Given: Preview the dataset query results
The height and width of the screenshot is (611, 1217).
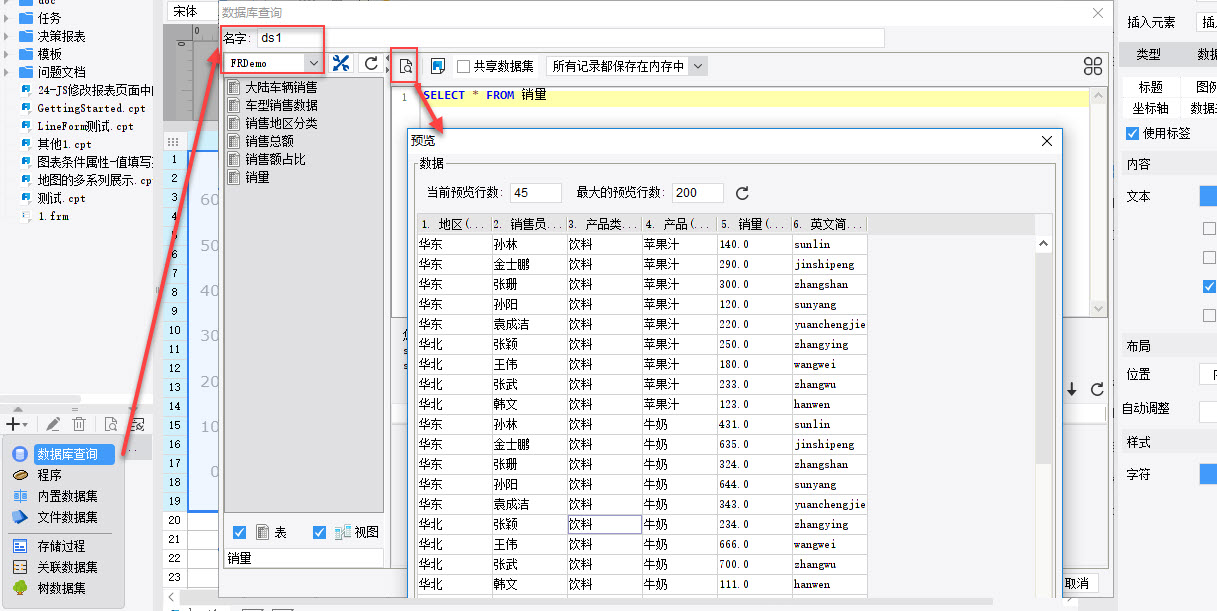Looking at the screenshot, I should (405, 66).
